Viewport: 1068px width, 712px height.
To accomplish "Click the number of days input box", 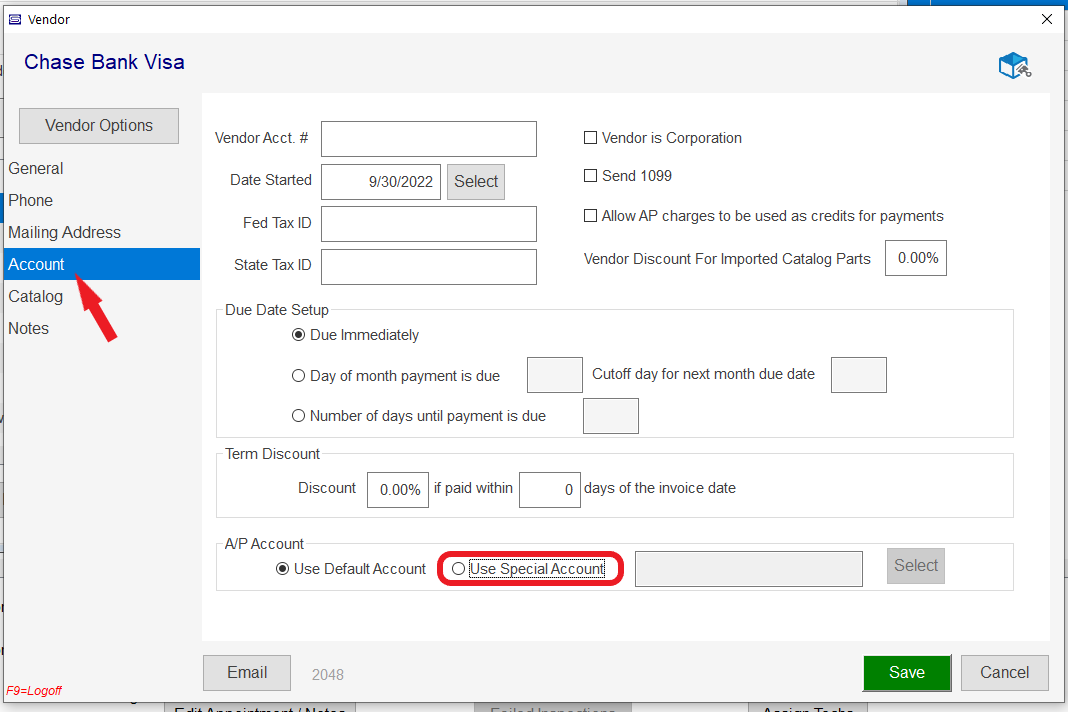I will [x=610, y=416].
